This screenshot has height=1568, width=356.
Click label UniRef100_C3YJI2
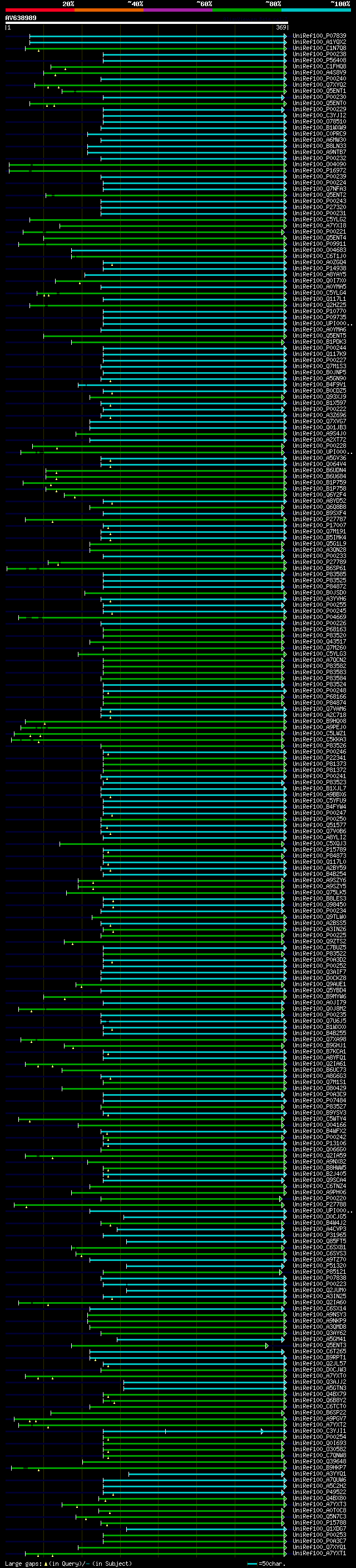click(x=319, y=115)
